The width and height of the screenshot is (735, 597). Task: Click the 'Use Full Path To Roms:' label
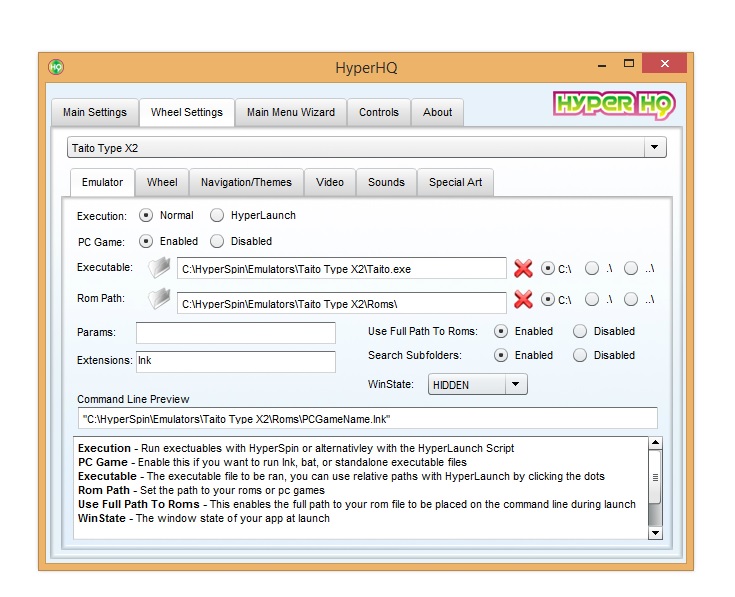[423, 331]
